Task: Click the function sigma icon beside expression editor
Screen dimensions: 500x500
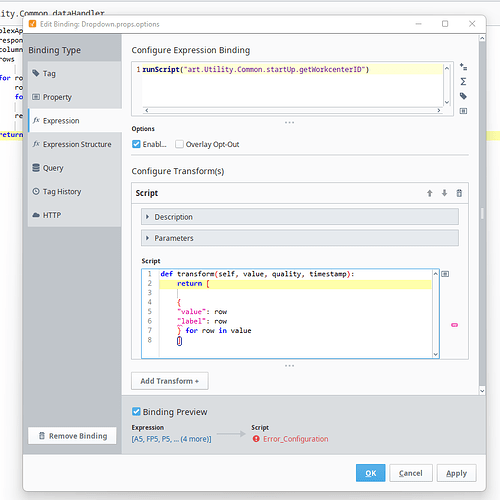Action: [463, 82]
